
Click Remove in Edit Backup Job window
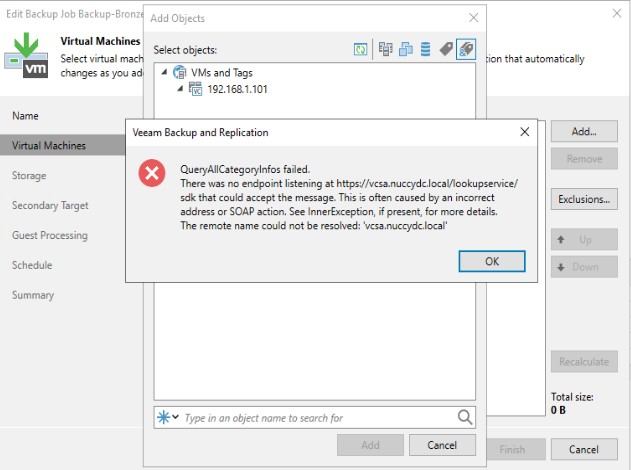pyautogui.click(x=584, y=159)
